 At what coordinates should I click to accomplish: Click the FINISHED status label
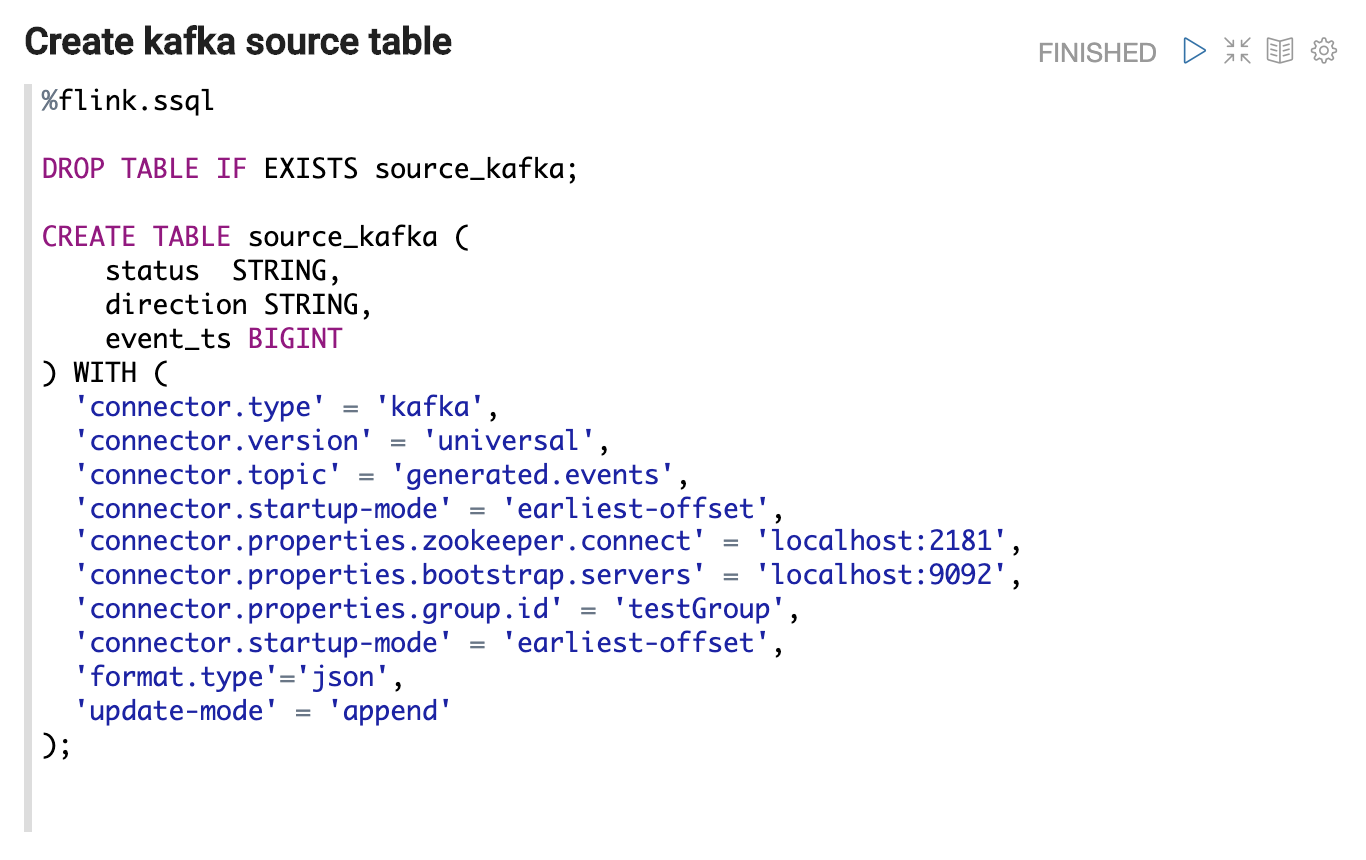point(1097,52)
